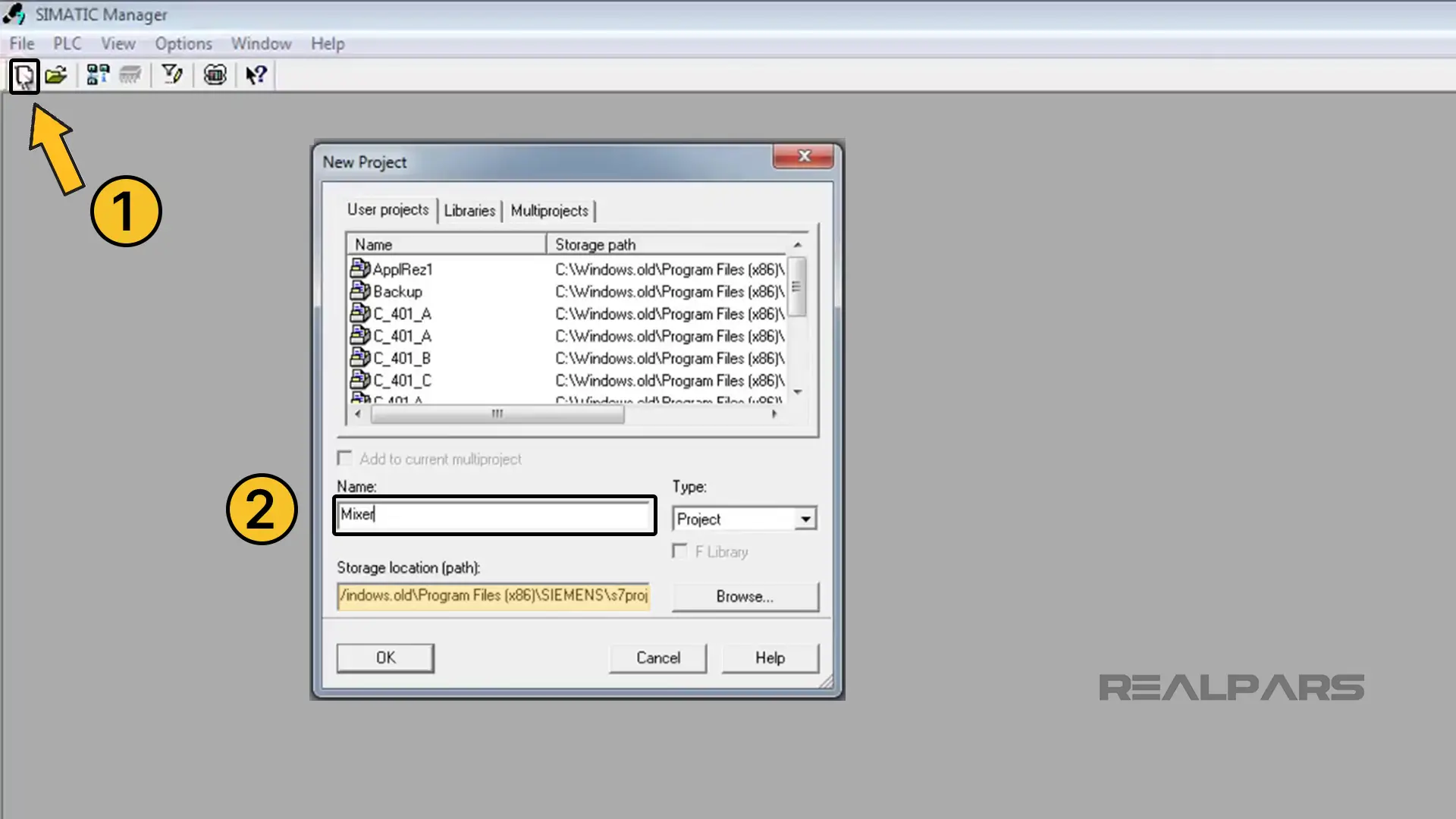Click the SIMATIC Manager title bar icon

14,14
